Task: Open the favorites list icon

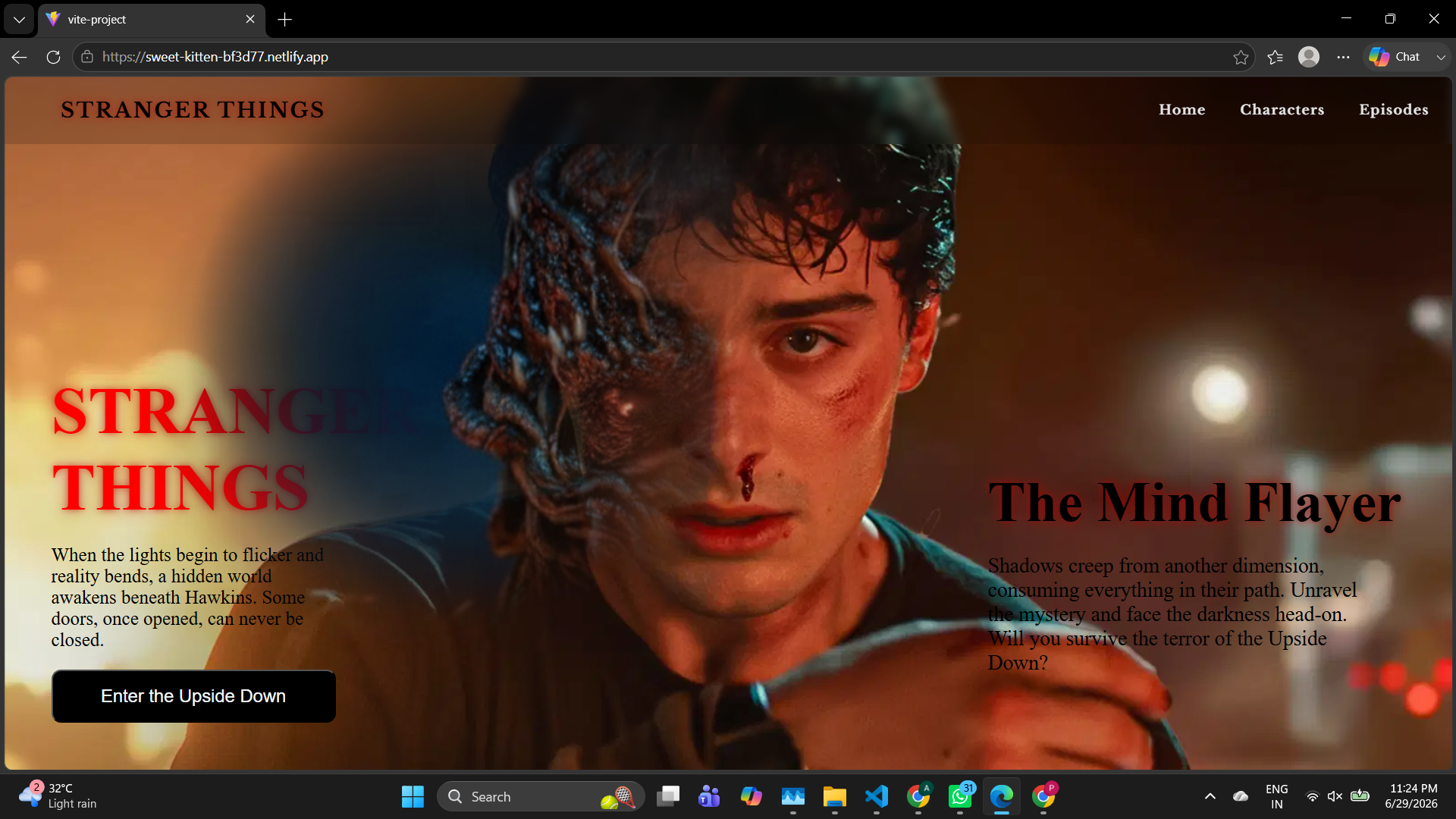Action: [1275, 57]
